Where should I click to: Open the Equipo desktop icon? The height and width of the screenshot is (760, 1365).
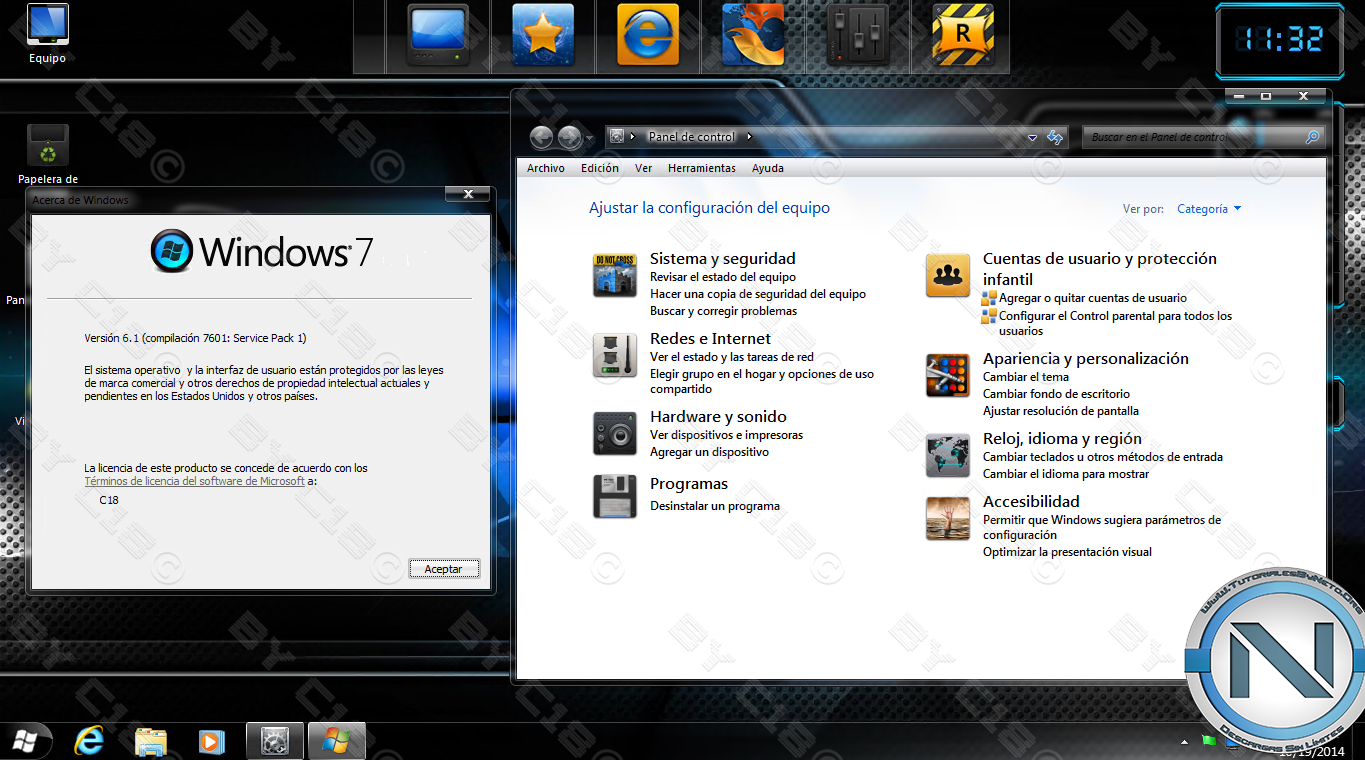click(47, 35)
